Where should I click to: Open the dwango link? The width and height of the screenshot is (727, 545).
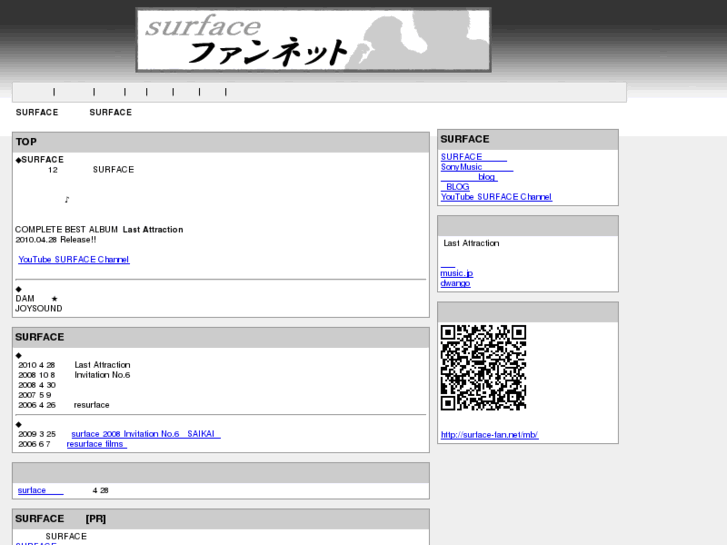pos(455,283)
